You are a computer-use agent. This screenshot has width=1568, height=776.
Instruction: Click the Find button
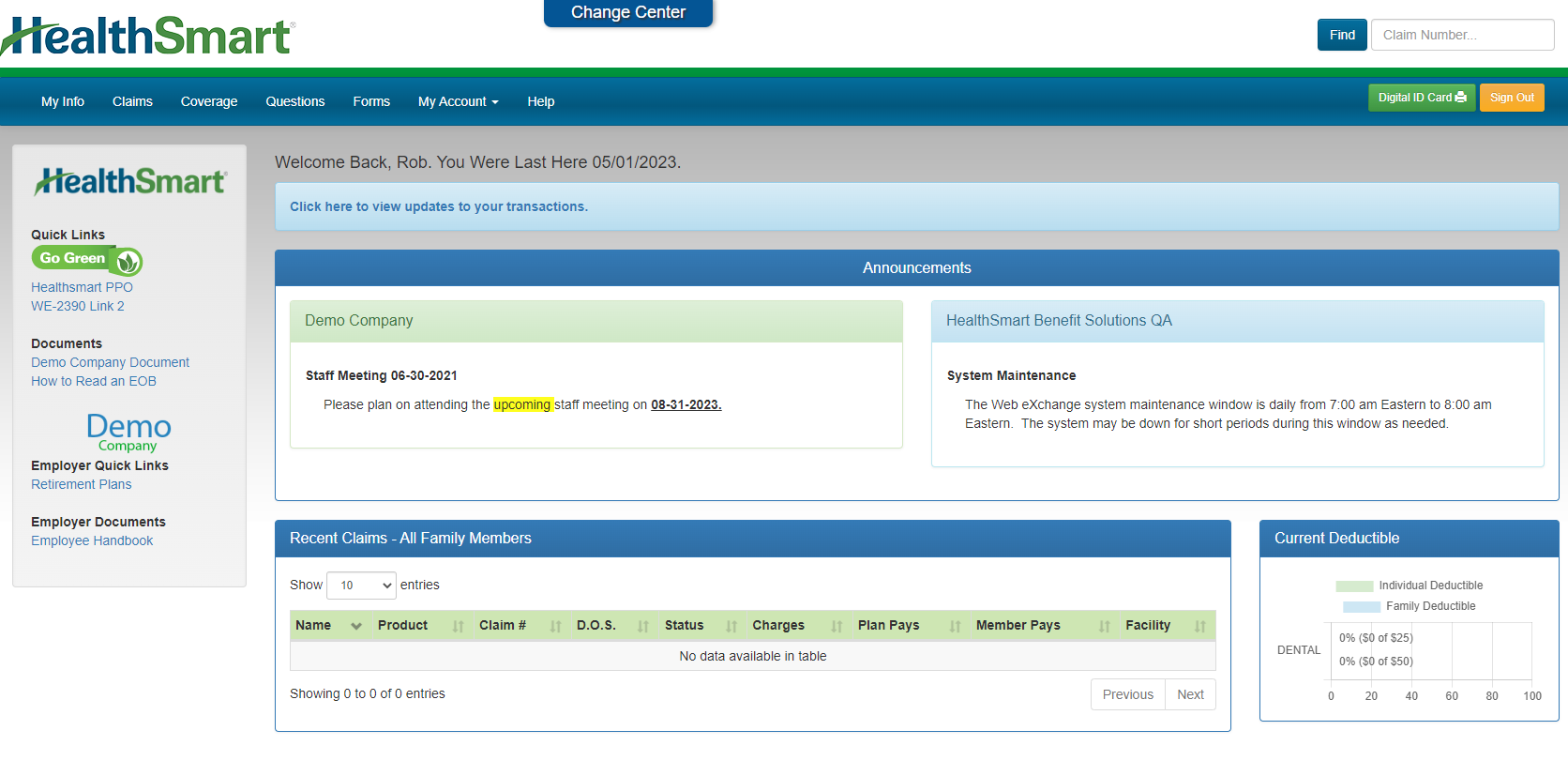coord(1342,35)
